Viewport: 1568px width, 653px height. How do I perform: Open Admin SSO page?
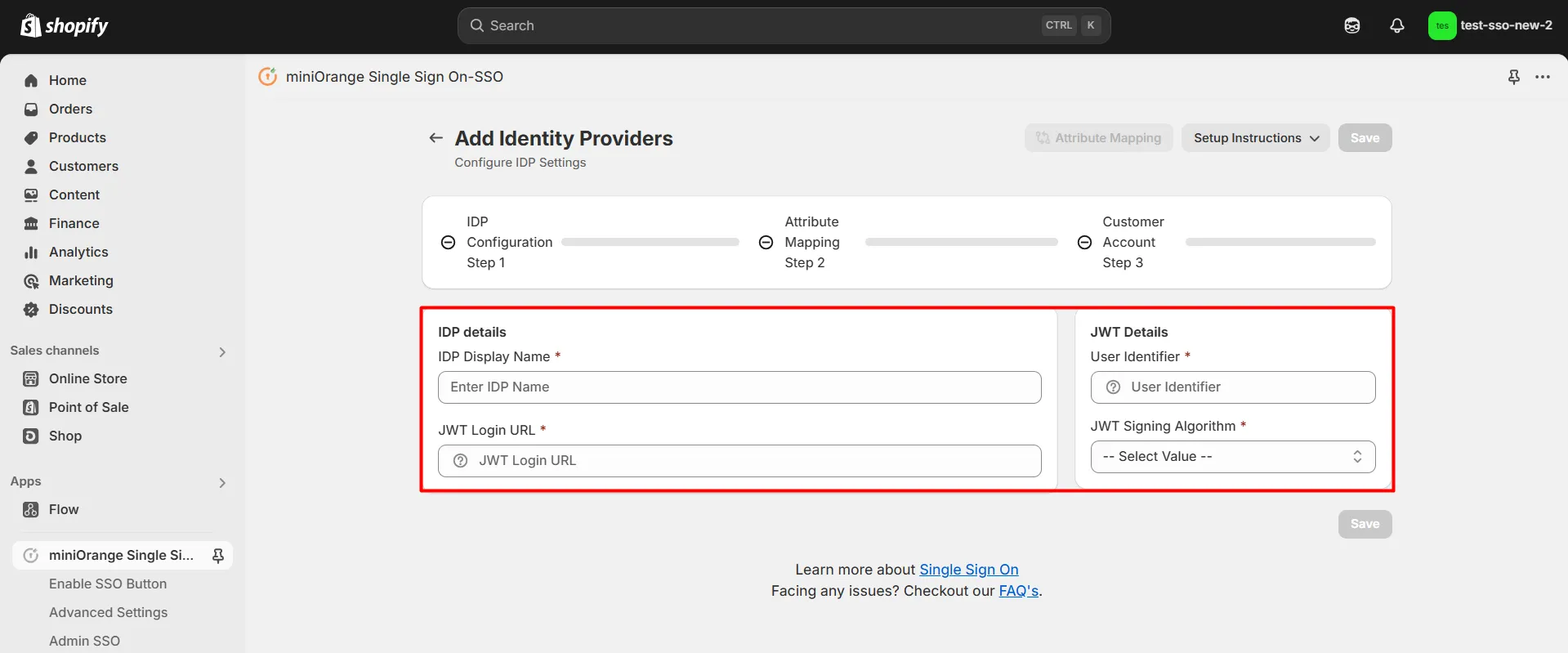tap(84, 641)
